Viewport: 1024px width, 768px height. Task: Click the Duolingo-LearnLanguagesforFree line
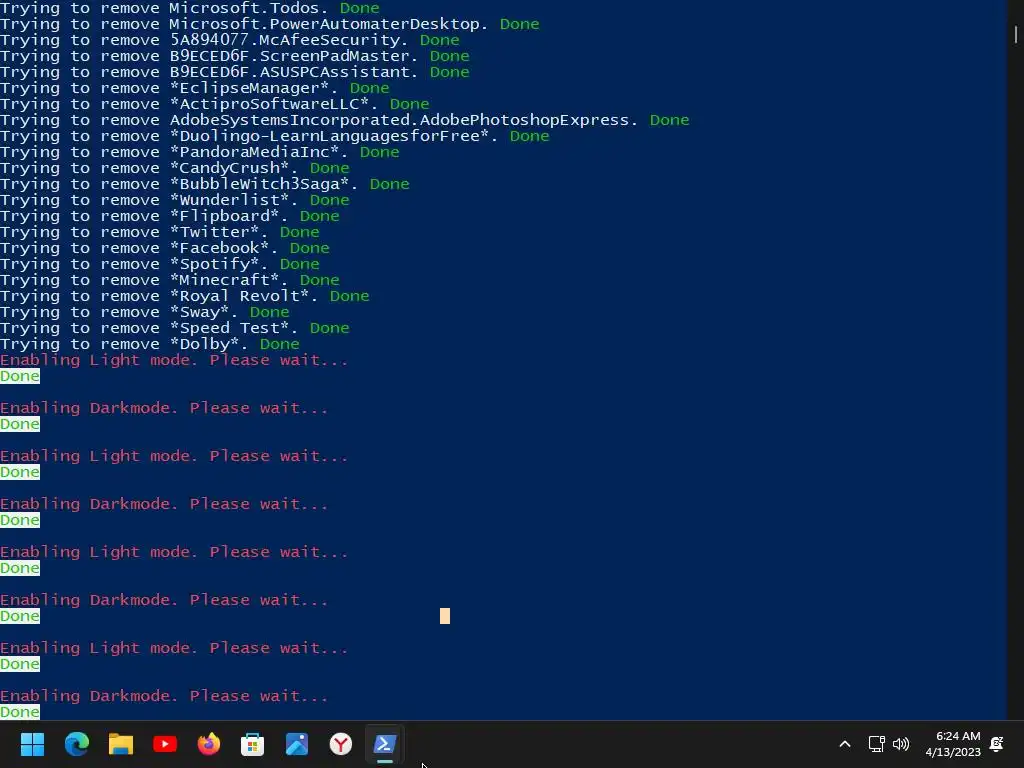(x=275, y=136)
